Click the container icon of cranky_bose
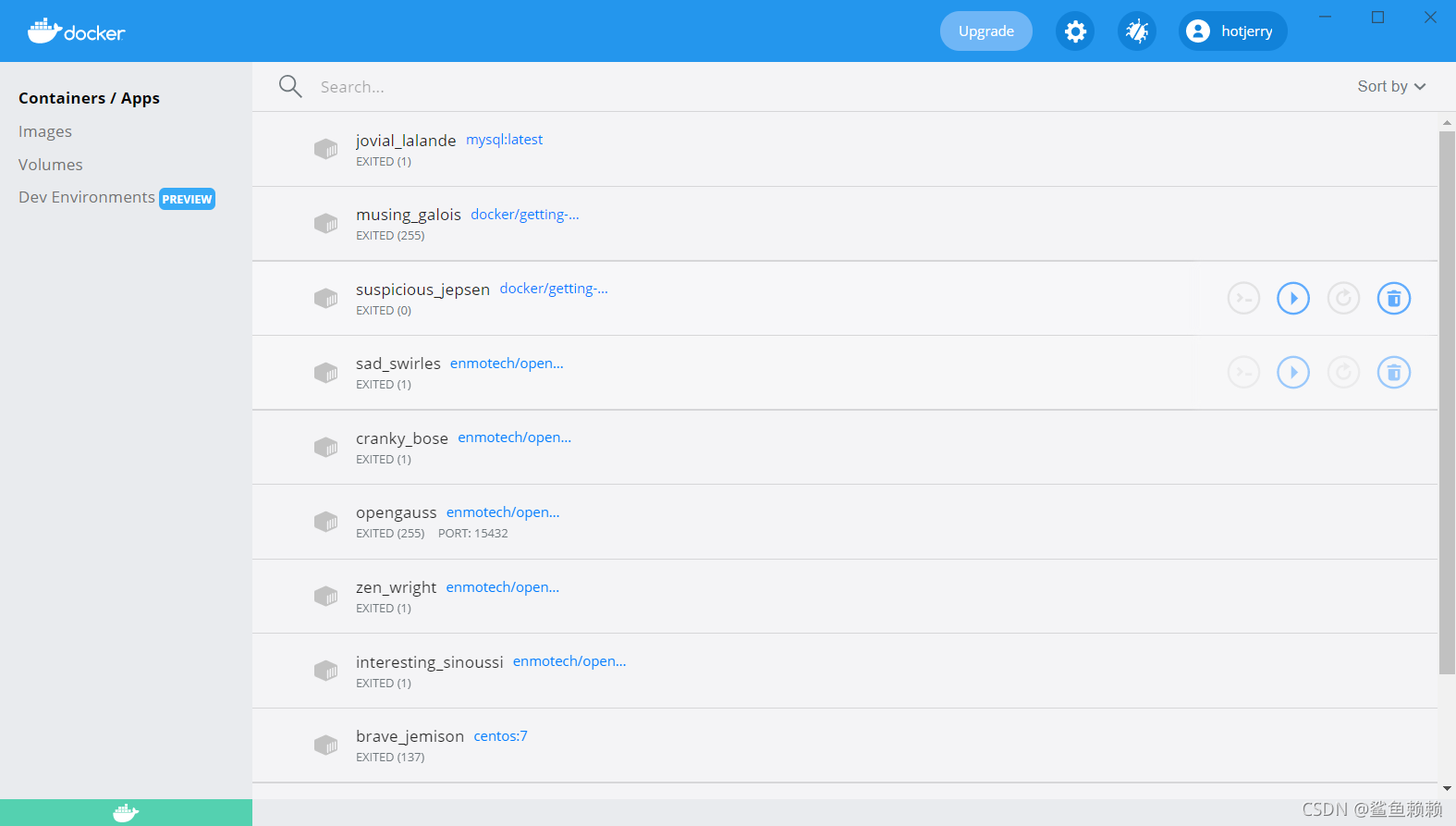The image size is (1456, 826). coord(325,447)
